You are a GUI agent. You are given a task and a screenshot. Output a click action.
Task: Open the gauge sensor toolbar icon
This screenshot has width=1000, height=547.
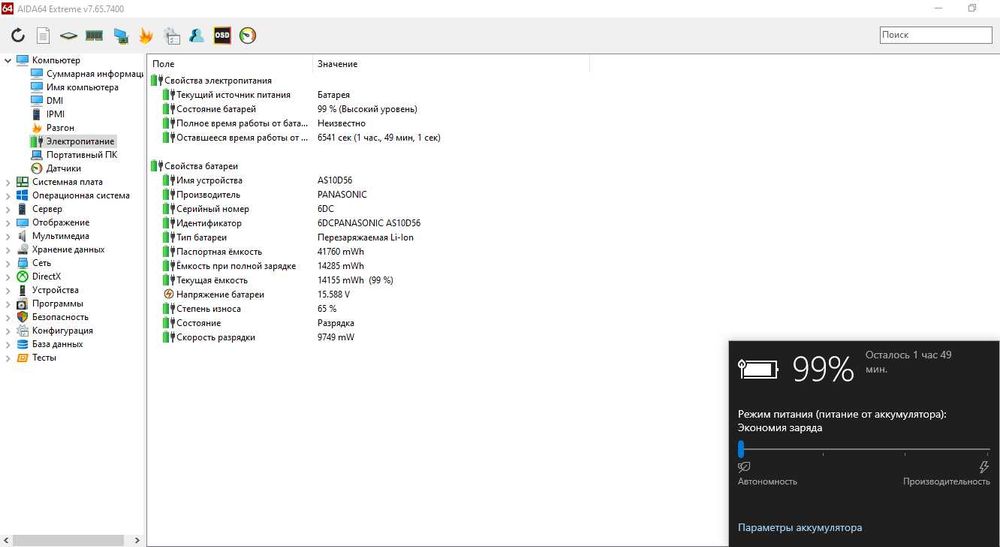pos(247,36)
